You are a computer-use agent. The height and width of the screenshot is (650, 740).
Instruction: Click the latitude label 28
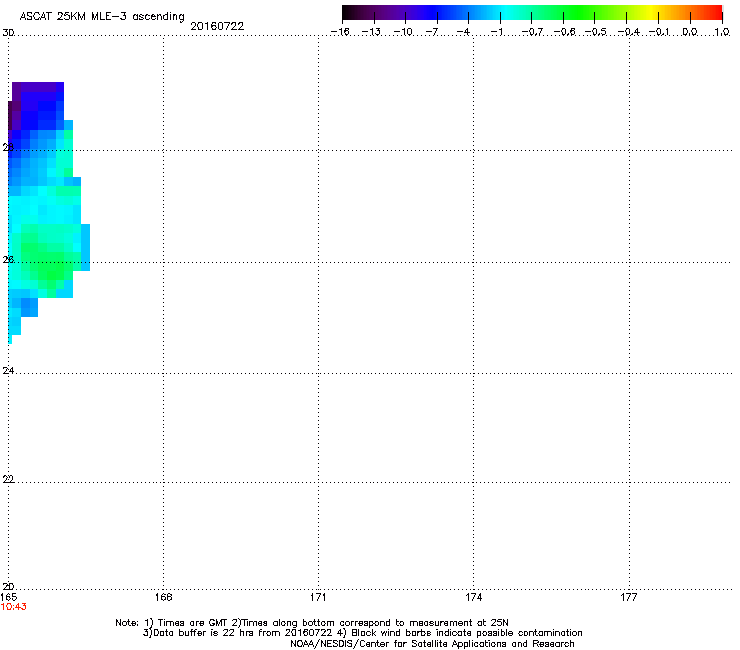point(8,148)
